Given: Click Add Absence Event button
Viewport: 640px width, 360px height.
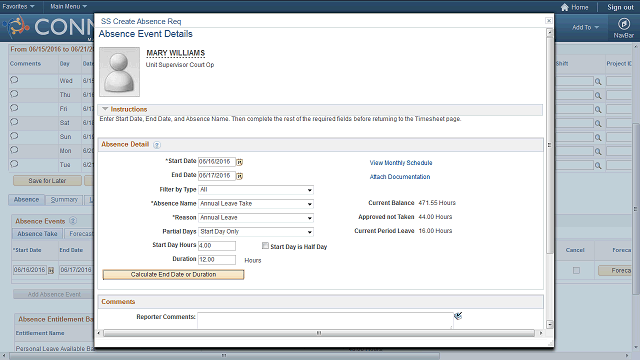Looking at the screenshot, I should 53,294.
